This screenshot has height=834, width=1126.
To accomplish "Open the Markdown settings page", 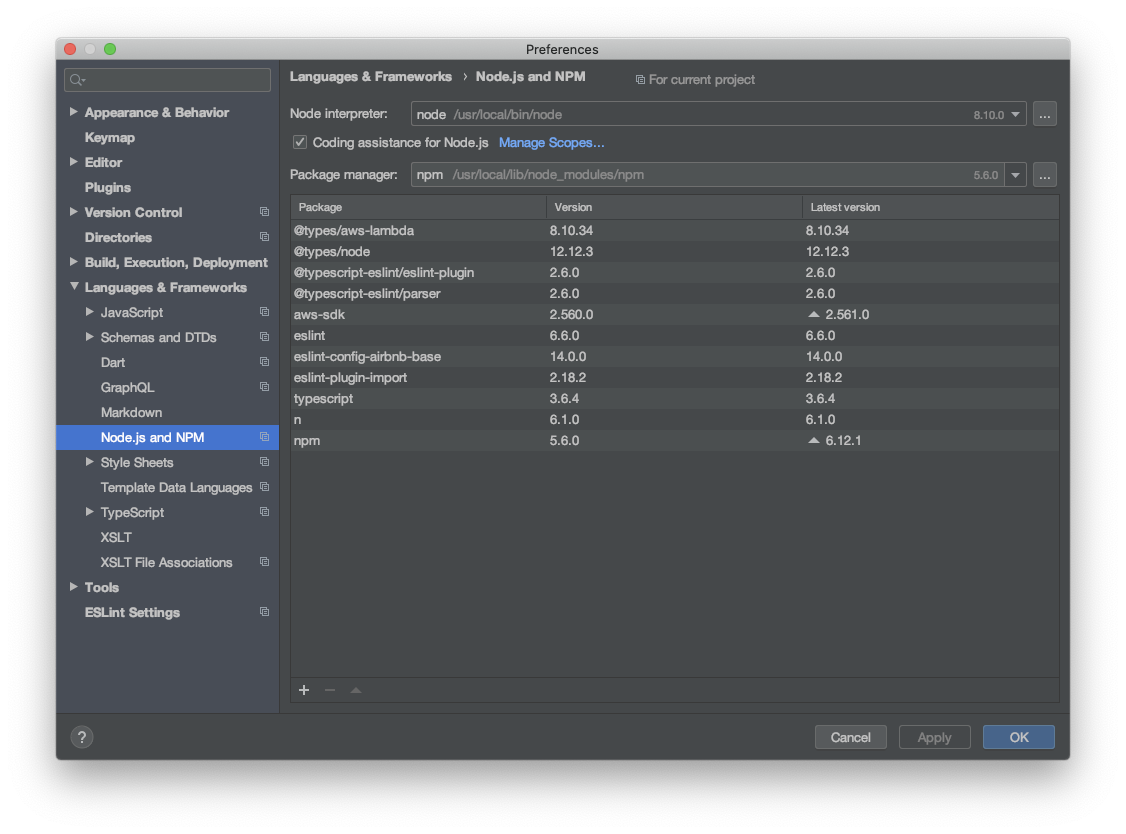I will click(x=131, y=412).
